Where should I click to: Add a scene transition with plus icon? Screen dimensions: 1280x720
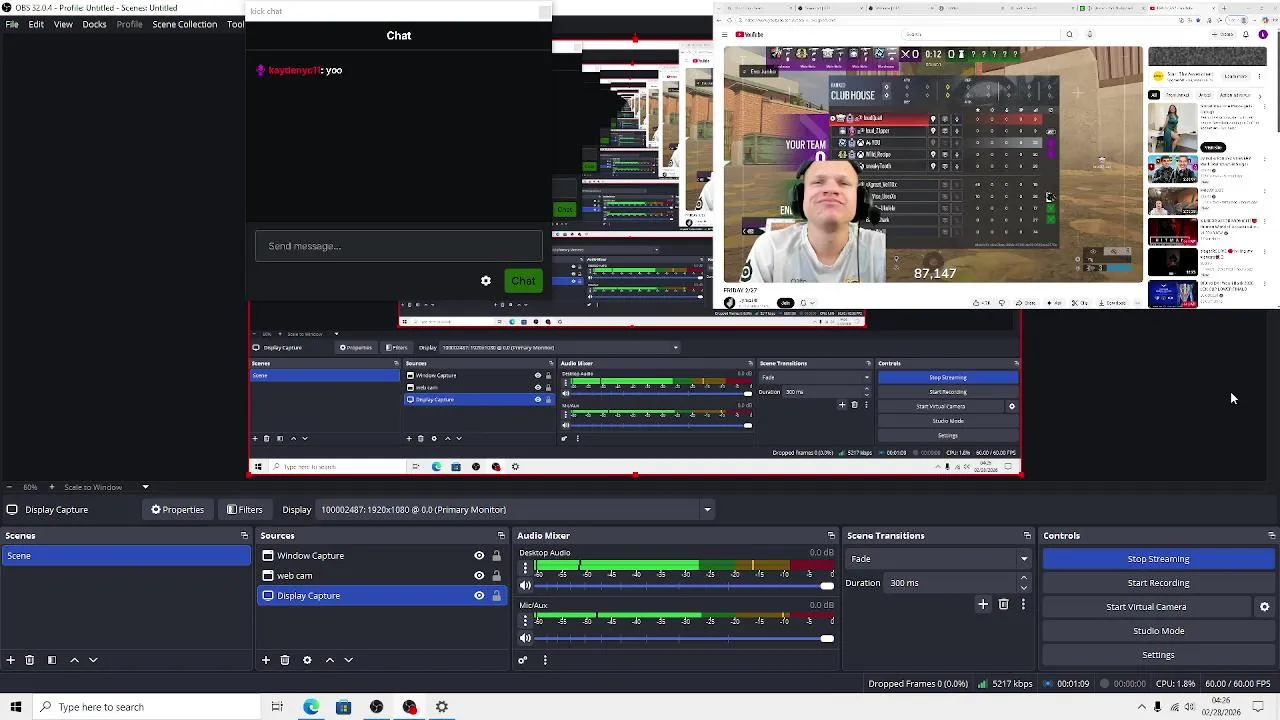983,604
